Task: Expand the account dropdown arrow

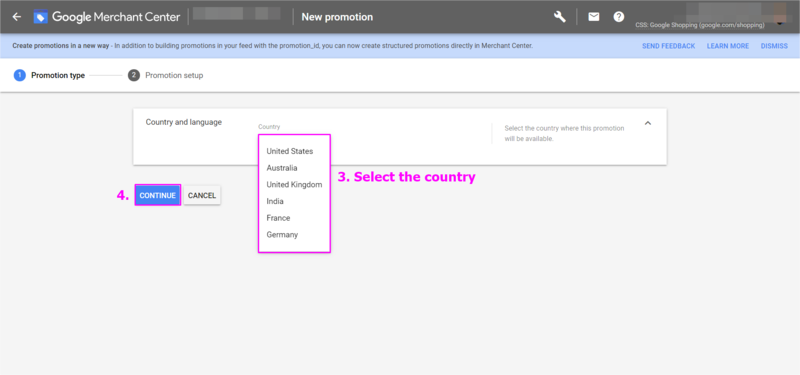Action: (780, 23)
